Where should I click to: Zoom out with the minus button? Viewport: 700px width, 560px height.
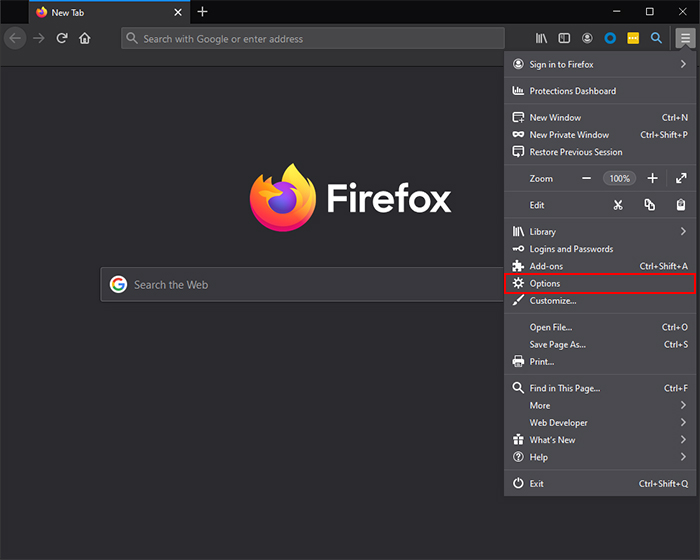[586, 179]
